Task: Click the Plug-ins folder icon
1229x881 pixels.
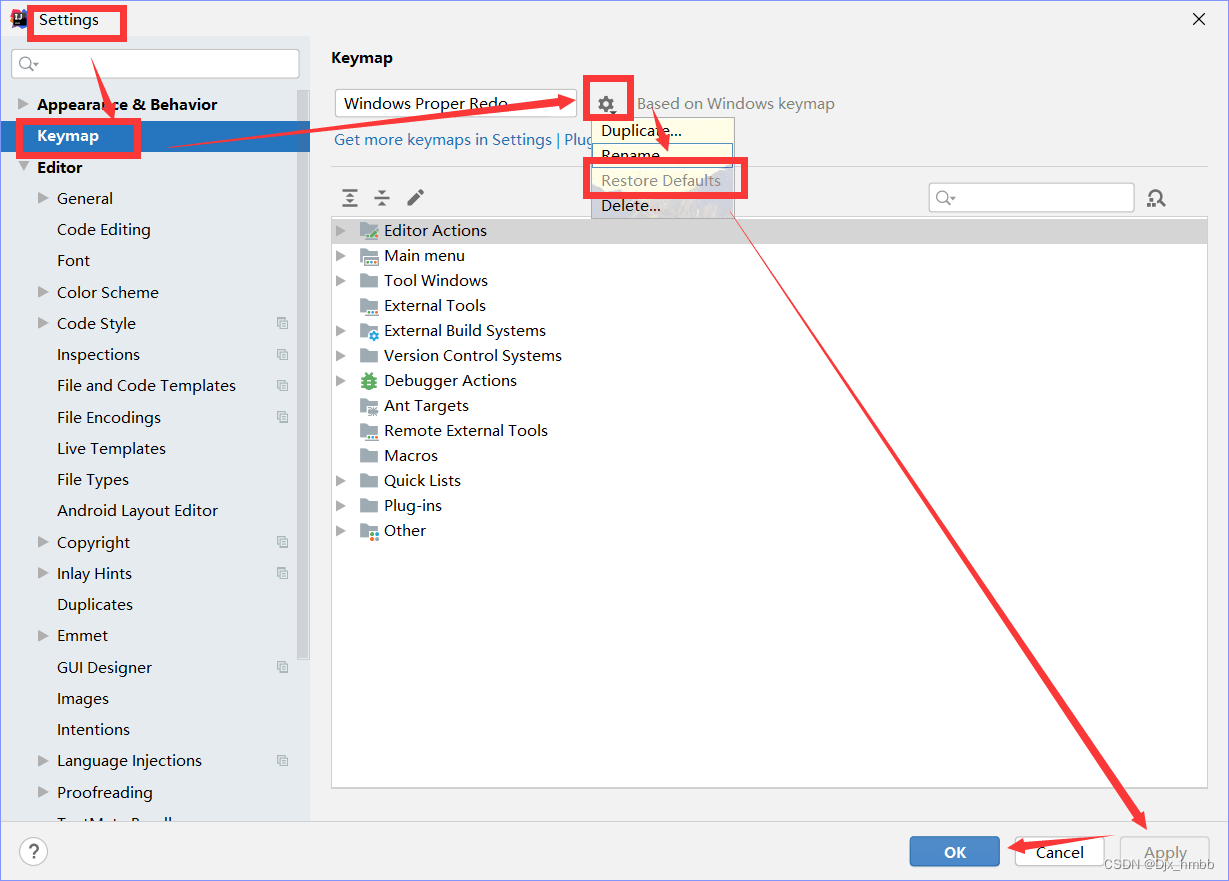Action: point(369,506)
